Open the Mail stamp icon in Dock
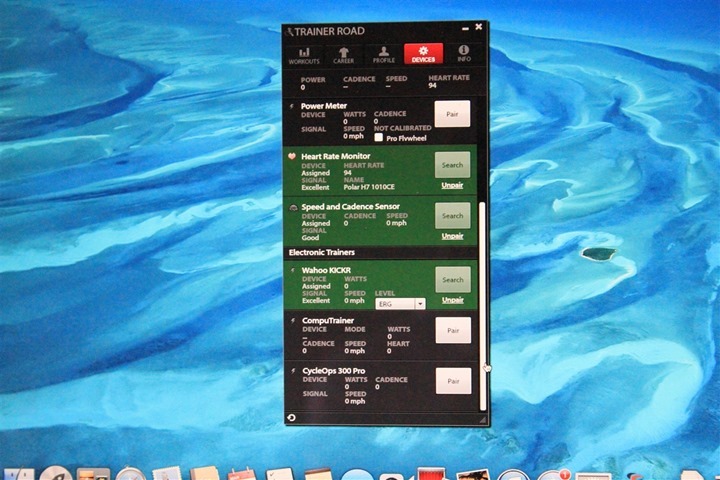 click(167, 474)
